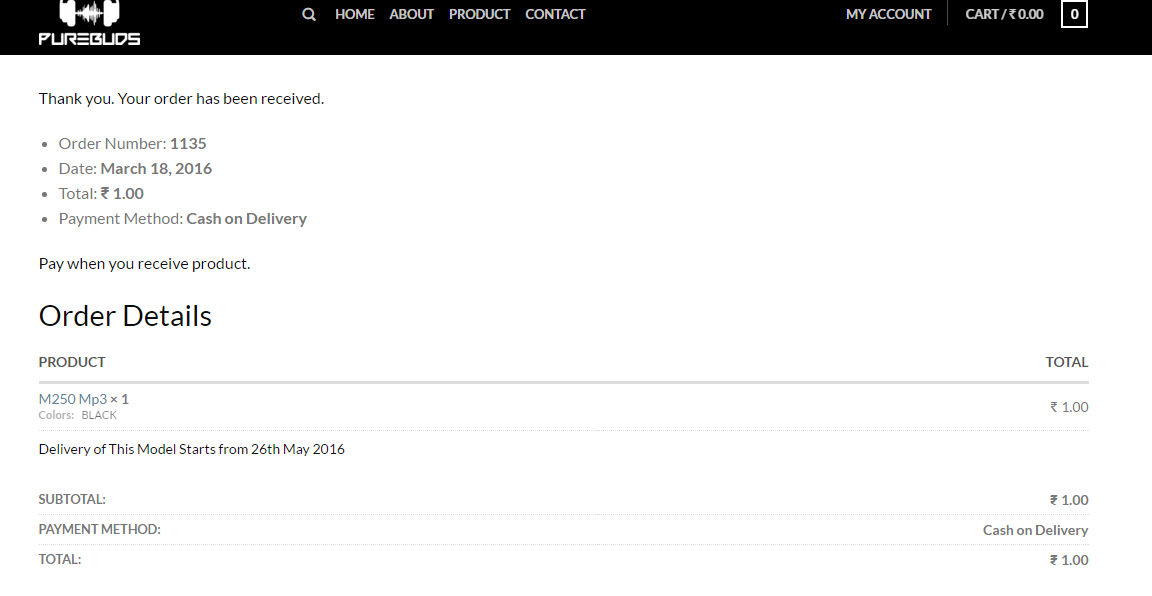Image resolution: width=1152 pixels, height=596 pixels.
Task: Open the cart count box showing 0
Action: pos(1074,14)
